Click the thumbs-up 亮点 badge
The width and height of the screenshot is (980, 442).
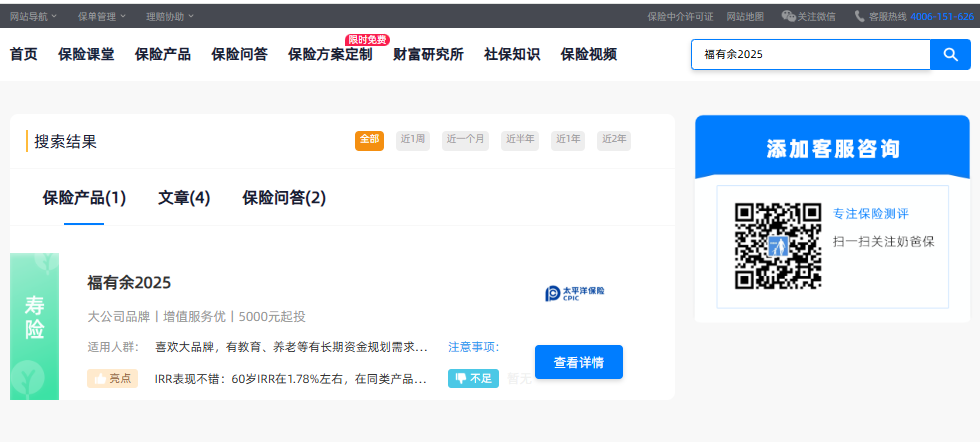(112, 378)
